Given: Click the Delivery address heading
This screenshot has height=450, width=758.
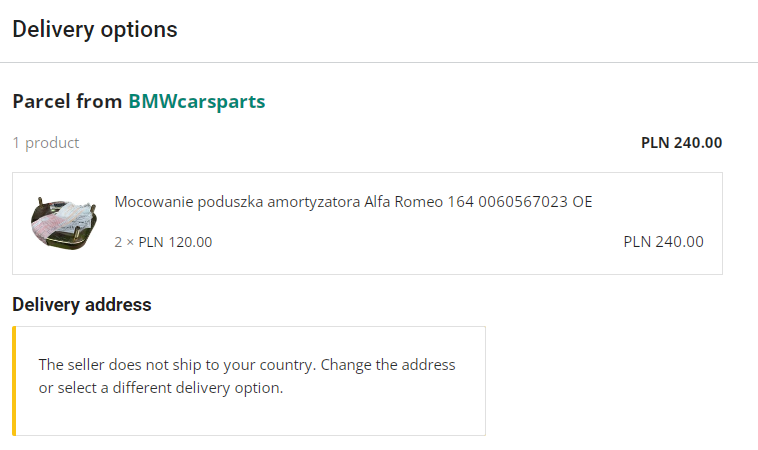Looking at the screenshot, I should pos(82,305).
